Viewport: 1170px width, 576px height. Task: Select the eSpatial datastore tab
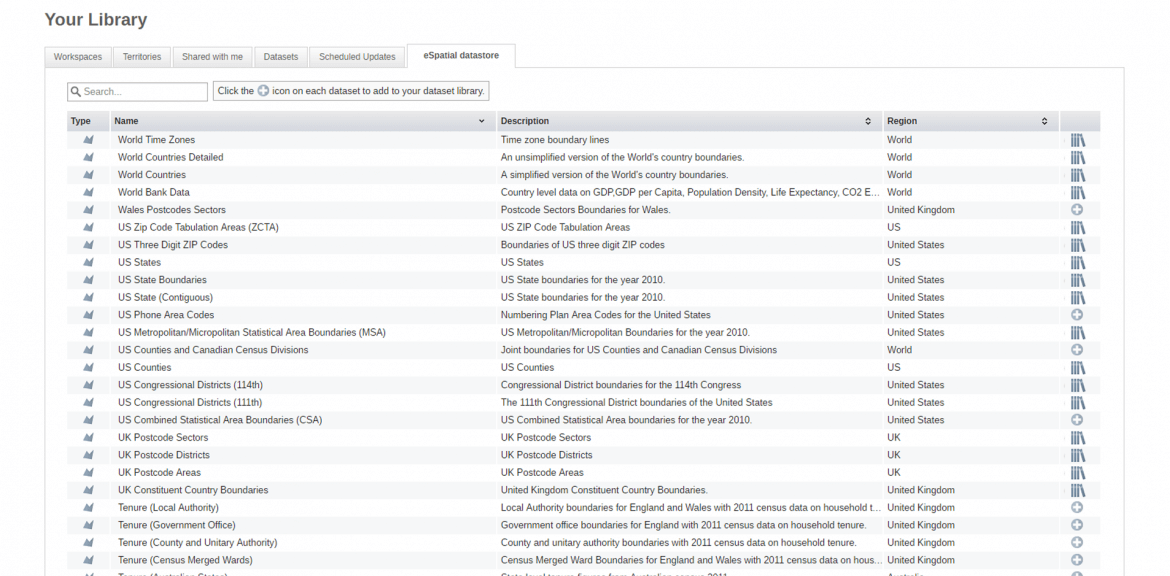[461, 56]
